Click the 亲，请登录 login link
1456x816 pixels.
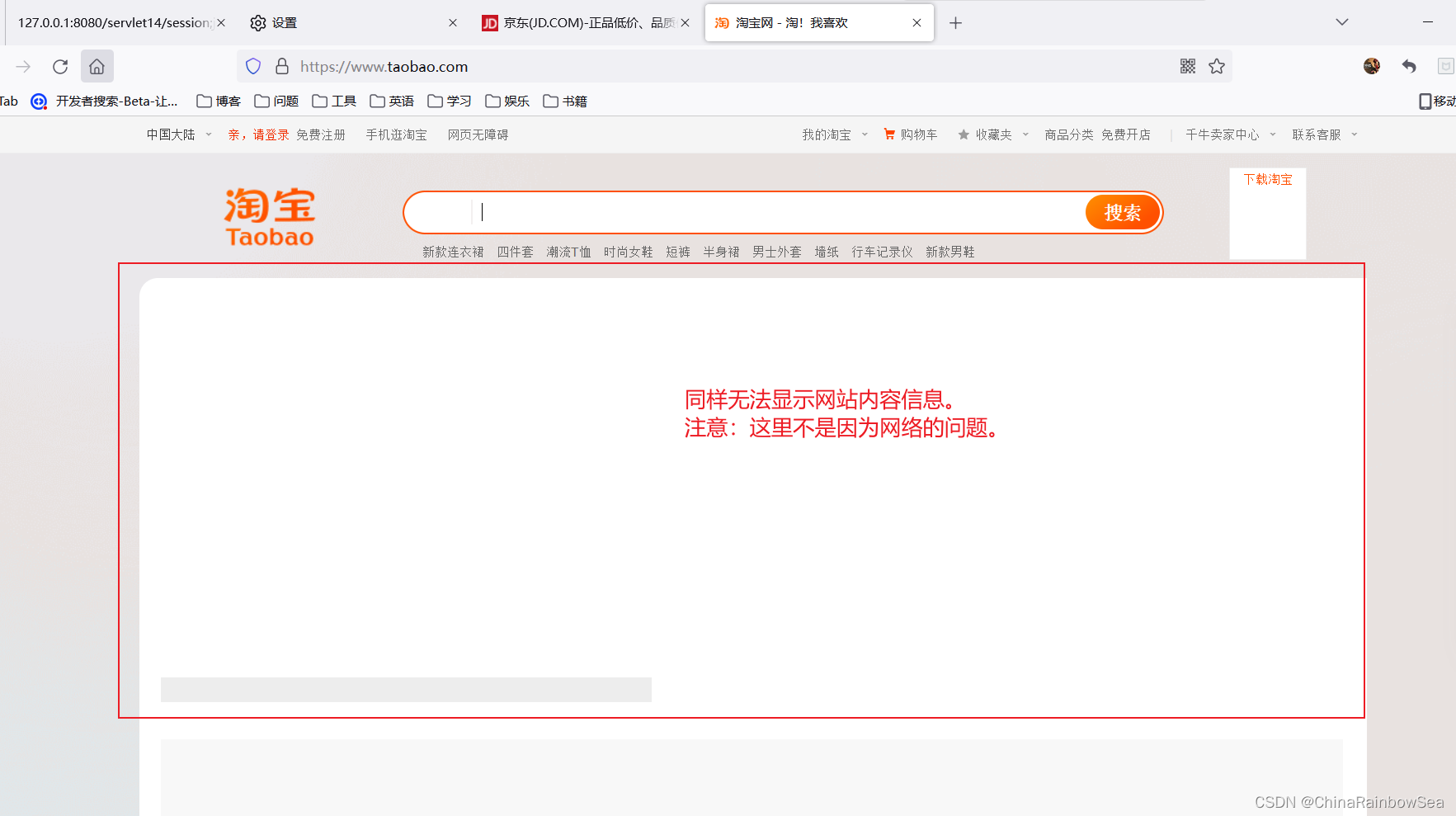pyautogui.click(x=259, y=134)
